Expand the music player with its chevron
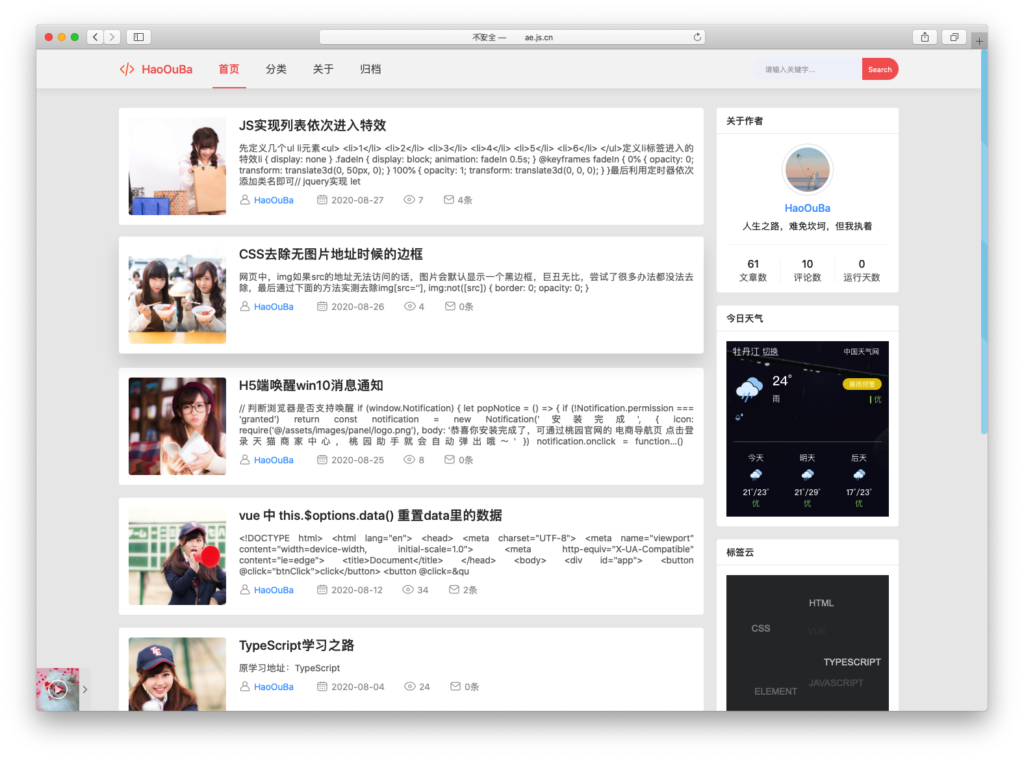 [x=85, y=688]
